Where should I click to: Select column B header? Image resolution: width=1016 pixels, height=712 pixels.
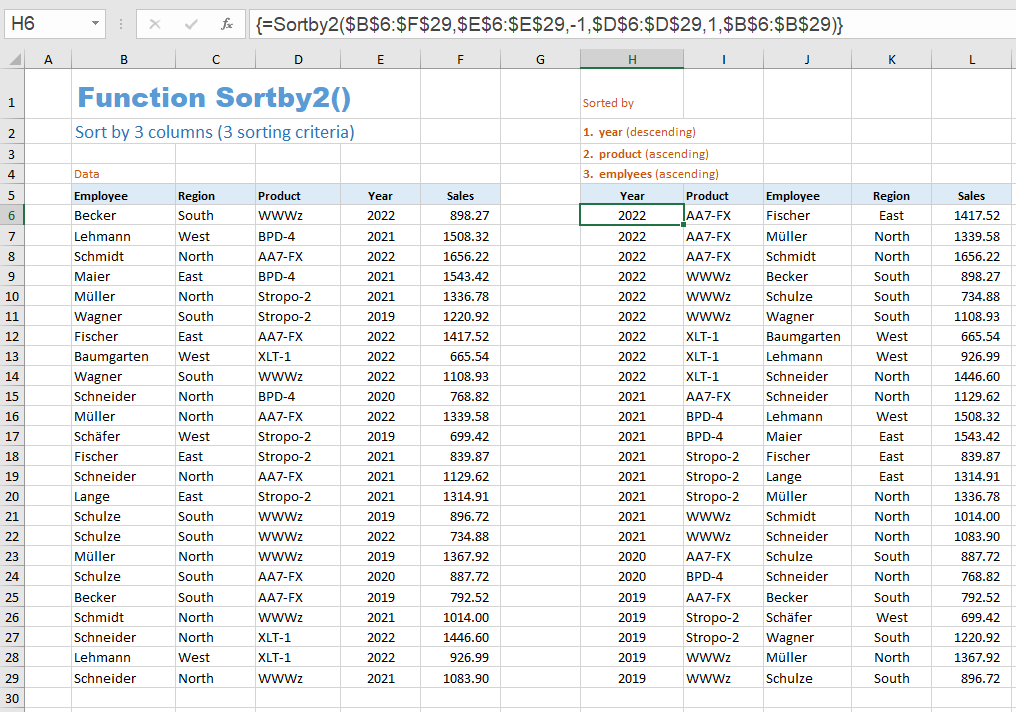tap(123, 59)
